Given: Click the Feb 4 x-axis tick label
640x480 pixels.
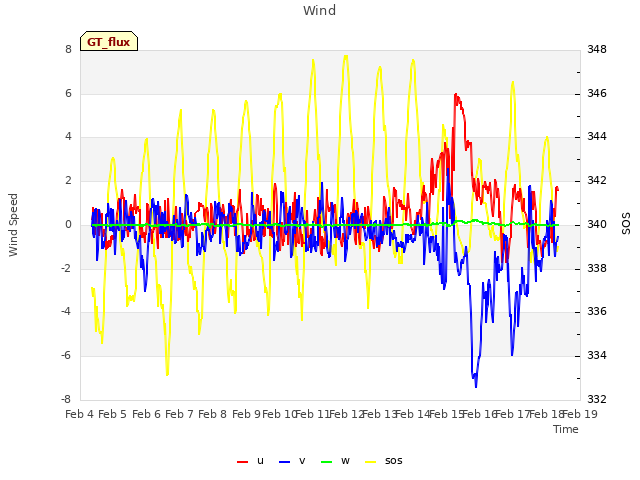Looking at the screenshot, I should pyautogui.click(x=79, y=414).
